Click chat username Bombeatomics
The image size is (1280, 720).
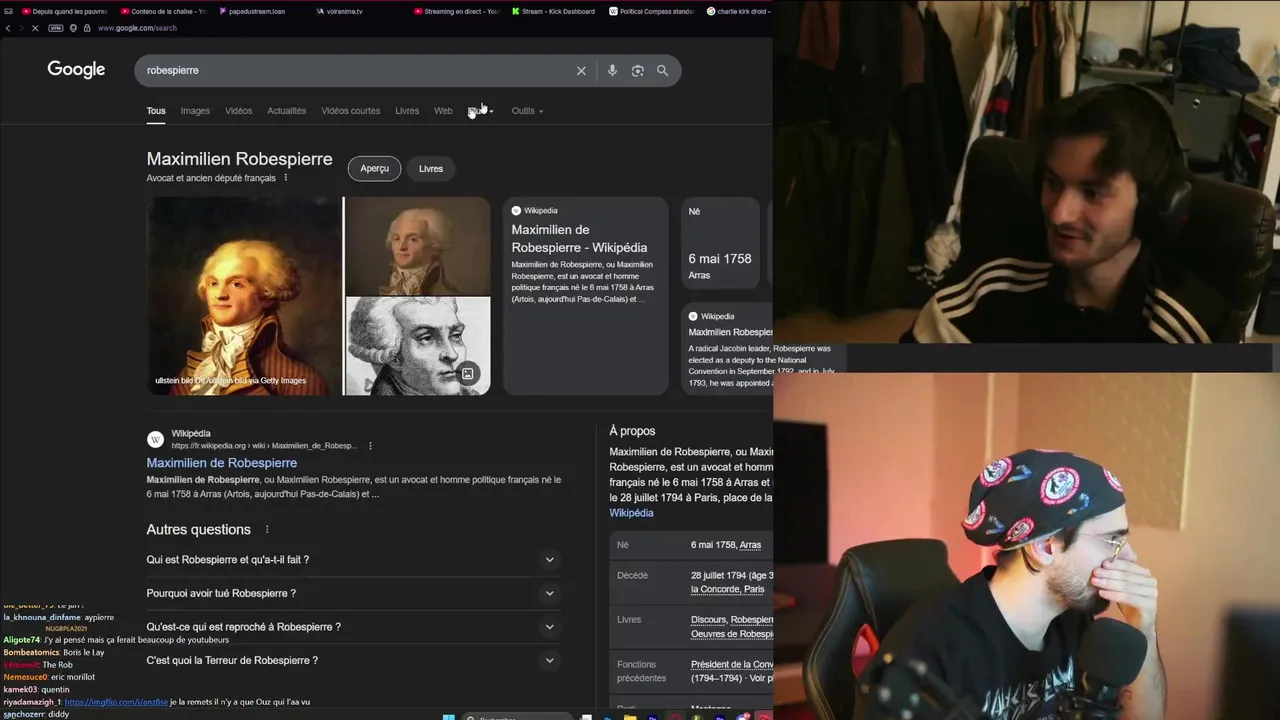click(30, 652)
